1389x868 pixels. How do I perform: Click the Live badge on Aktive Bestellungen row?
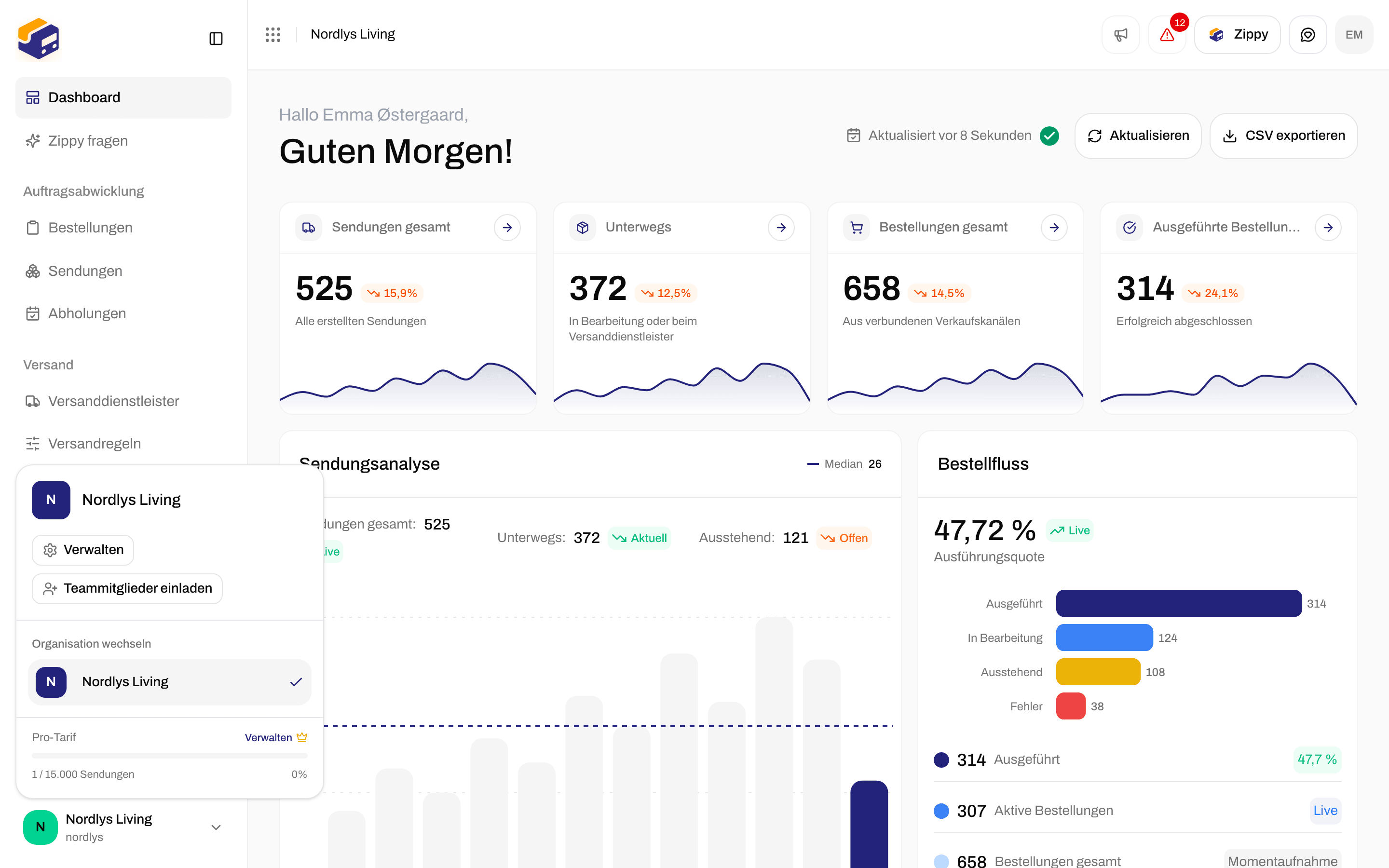click(x=1325, y=811)
